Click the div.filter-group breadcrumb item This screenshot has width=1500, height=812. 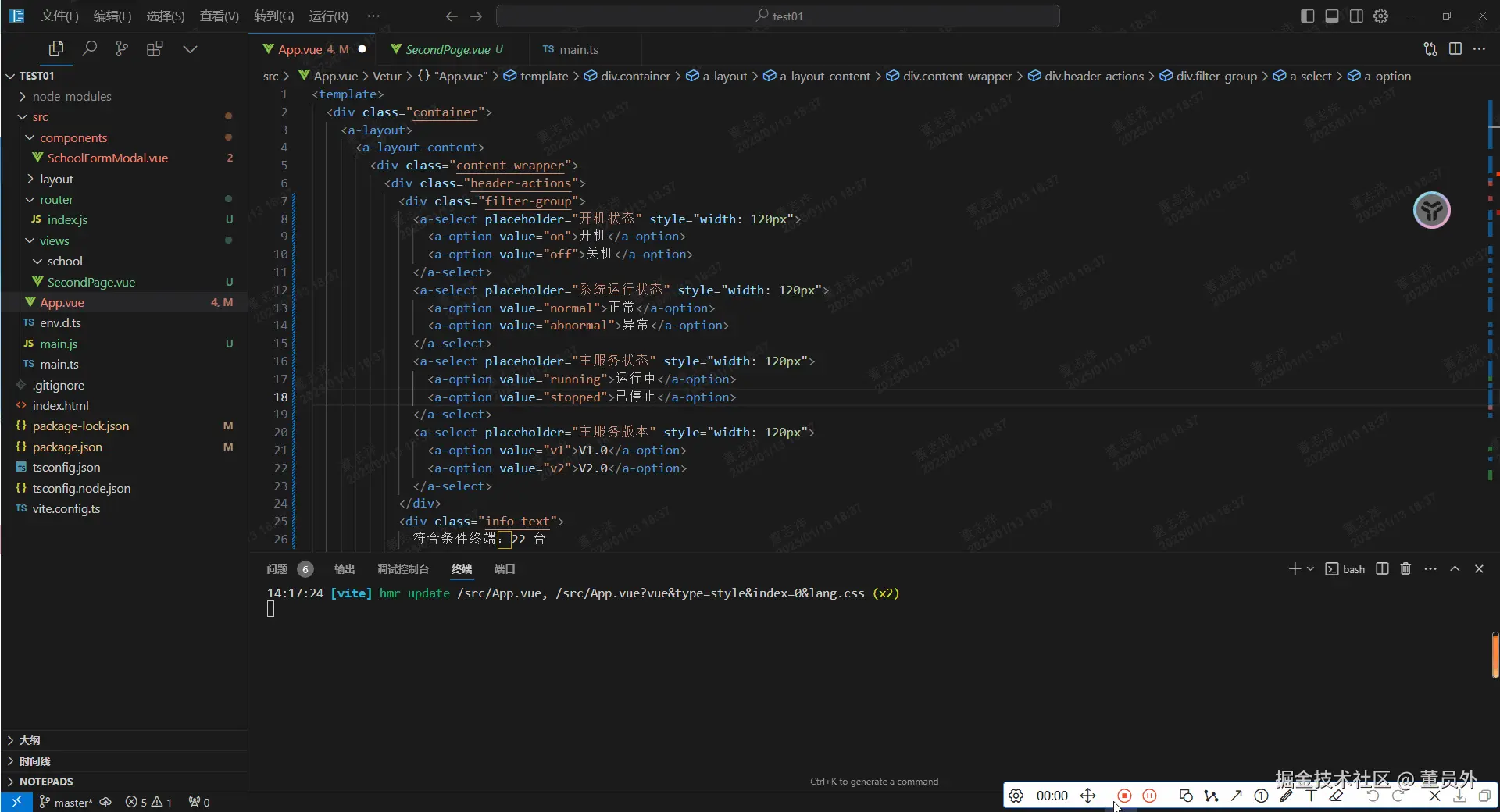tap(1208, 76)
